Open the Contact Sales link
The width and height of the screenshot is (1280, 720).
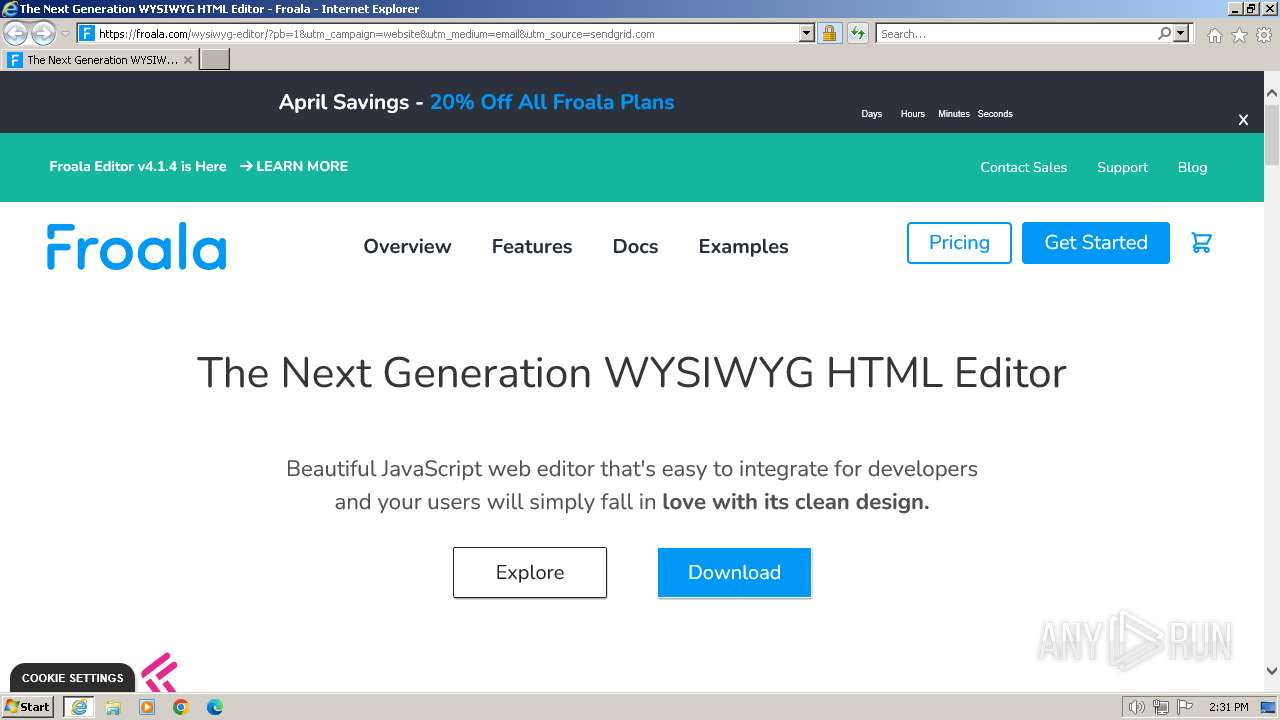click(1023, 167)
